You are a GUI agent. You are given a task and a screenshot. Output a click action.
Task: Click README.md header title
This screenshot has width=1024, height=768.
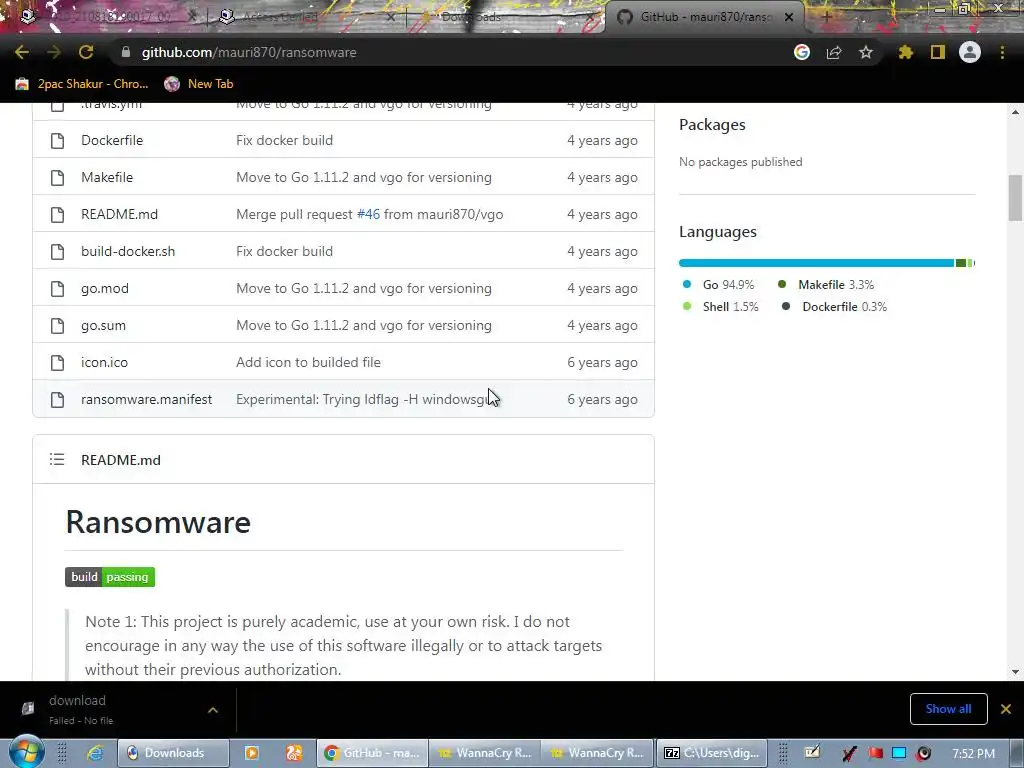pyautogui.click(x=121, y=460)
